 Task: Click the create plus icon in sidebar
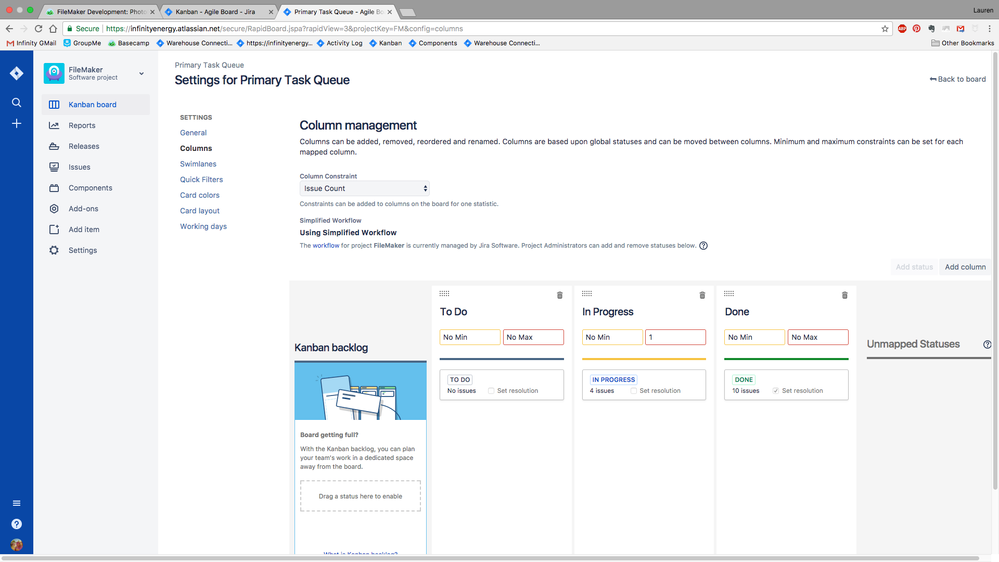[17, 124]
